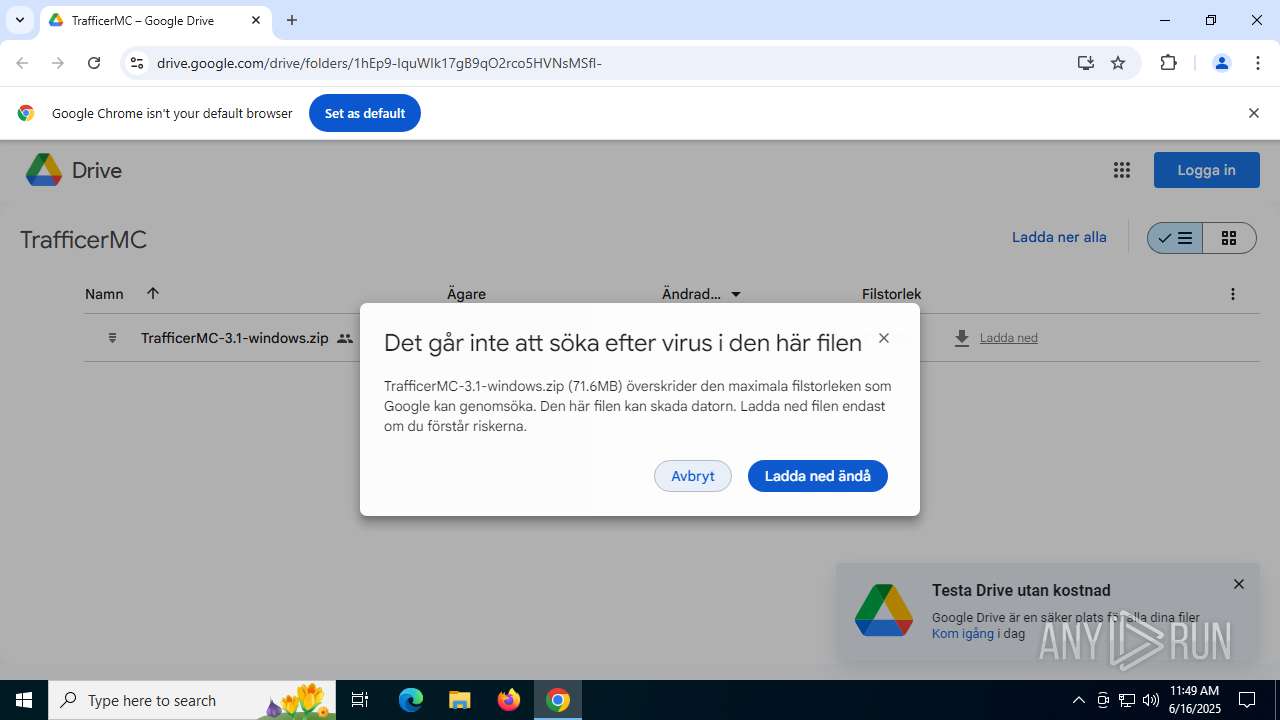The height and width of the screenshot is (720, 1280).
Task: Close the virus scan warning dialog
Action: click(884, 338)
